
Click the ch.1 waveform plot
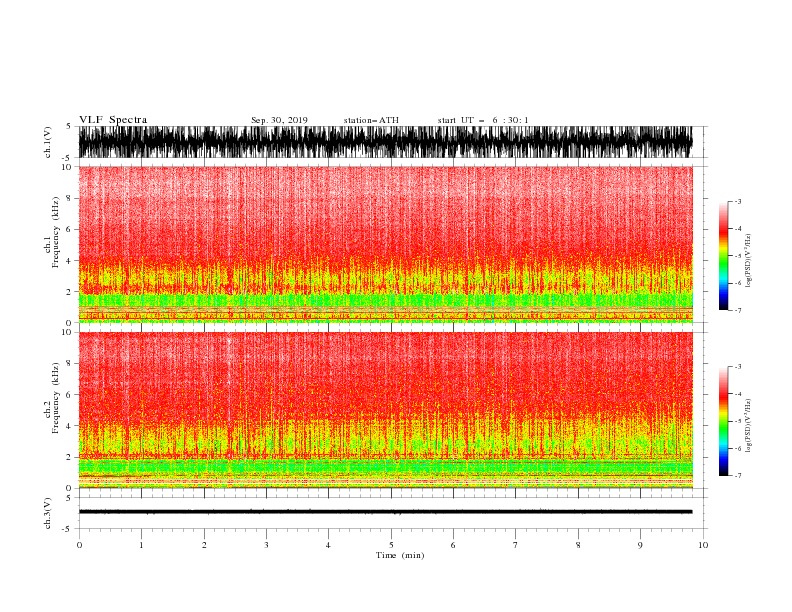point(385,142)
